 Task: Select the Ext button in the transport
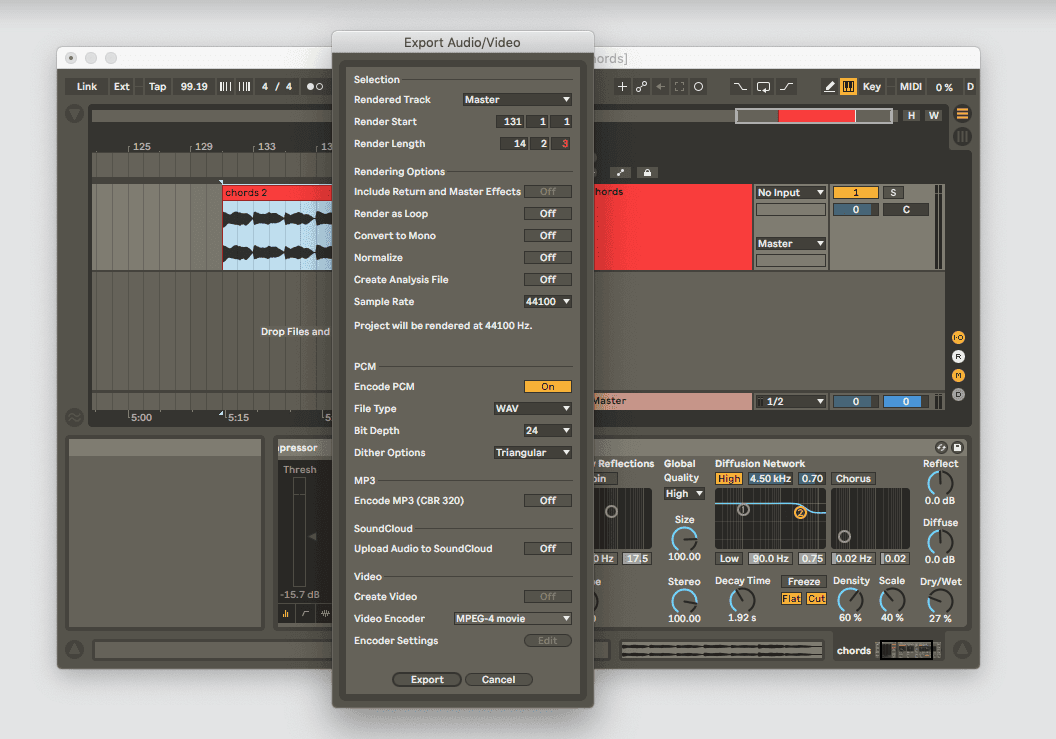[x=121, y=86]
